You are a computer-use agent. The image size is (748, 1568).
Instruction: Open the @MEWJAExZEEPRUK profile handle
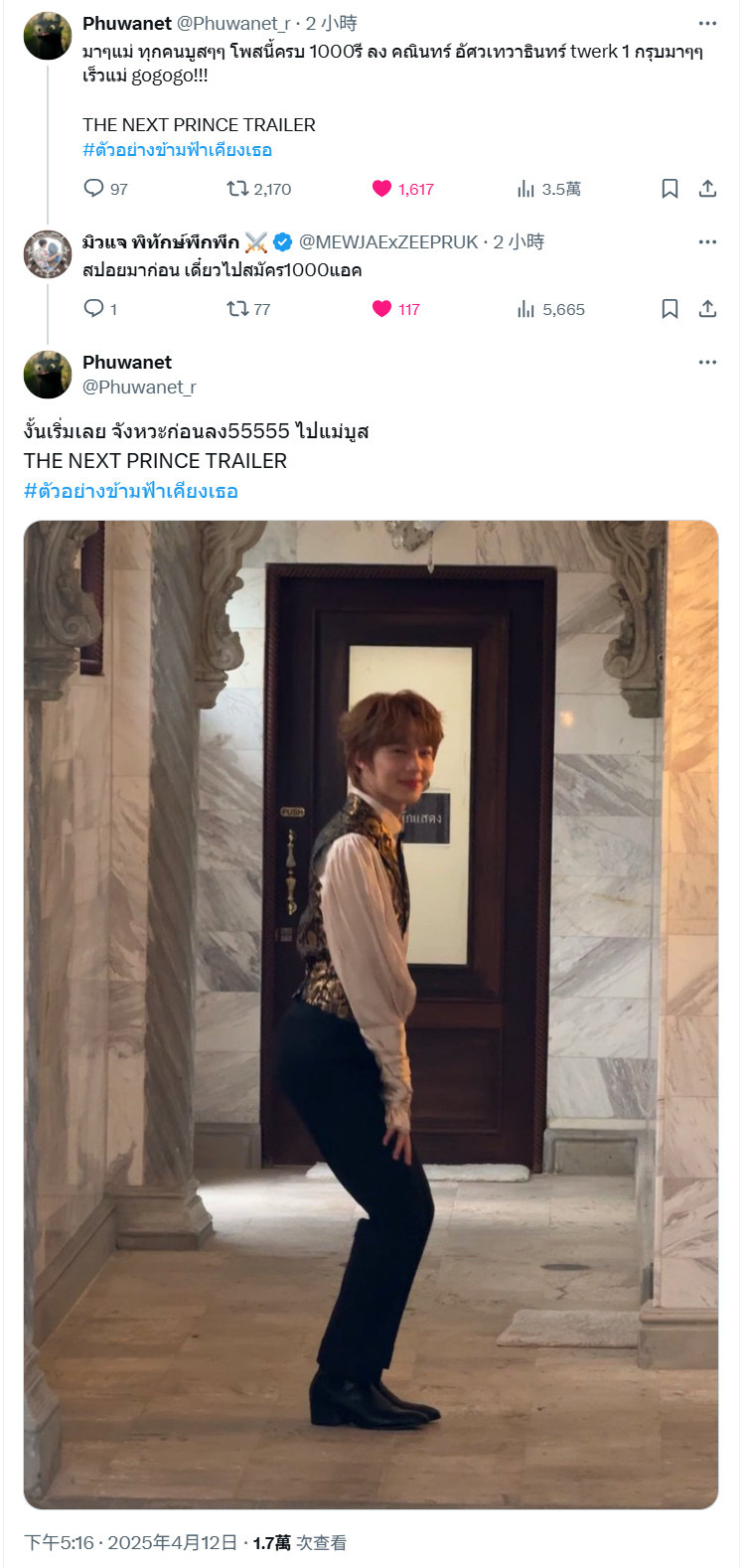388,242
